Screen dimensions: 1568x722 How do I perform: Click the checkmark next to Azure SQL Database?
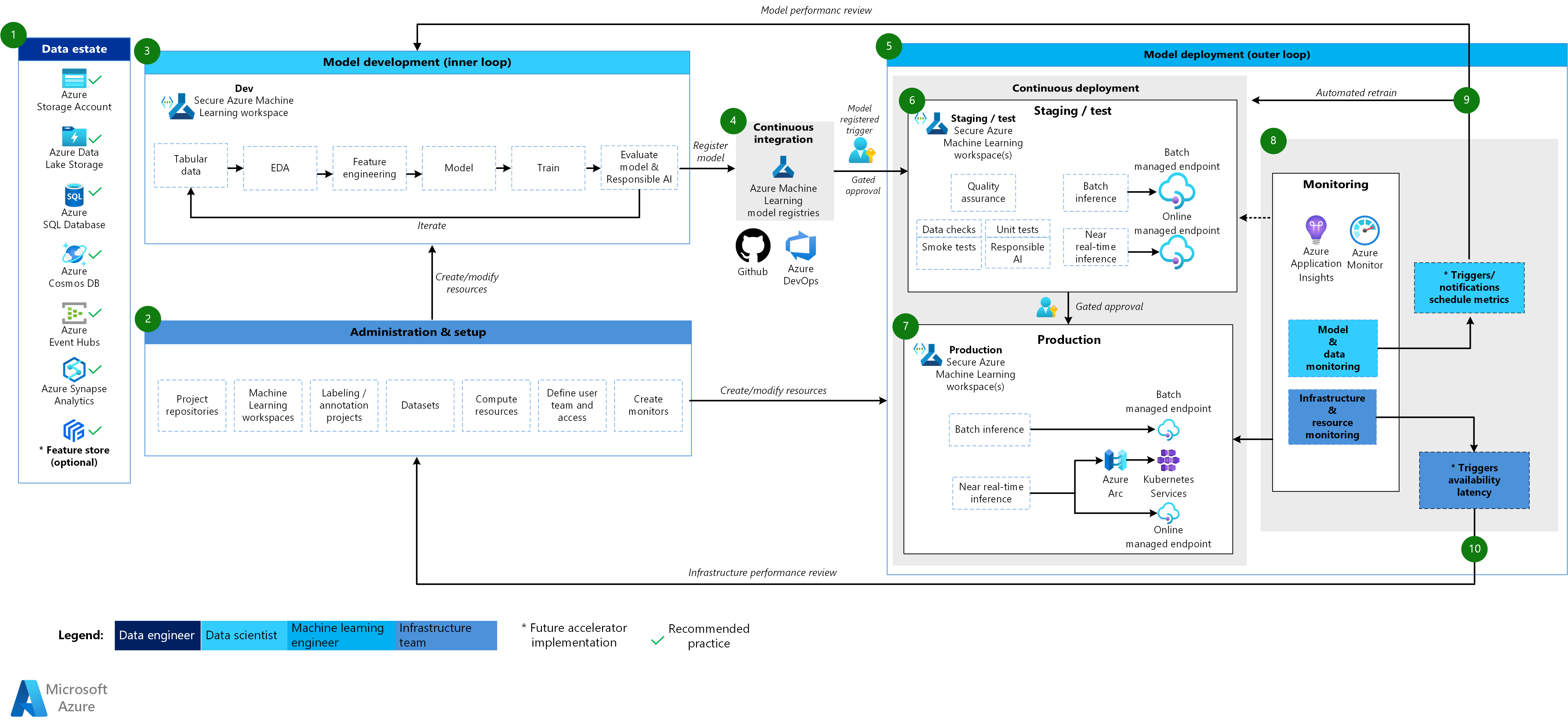coord(95,191)
